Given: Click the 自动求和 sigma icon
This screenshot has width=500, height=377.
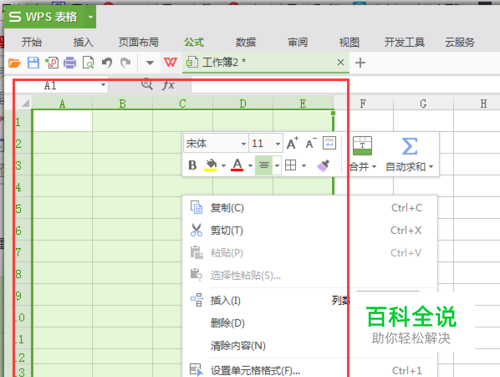Looking at the screenshot, I should click(x=409, y=146).
